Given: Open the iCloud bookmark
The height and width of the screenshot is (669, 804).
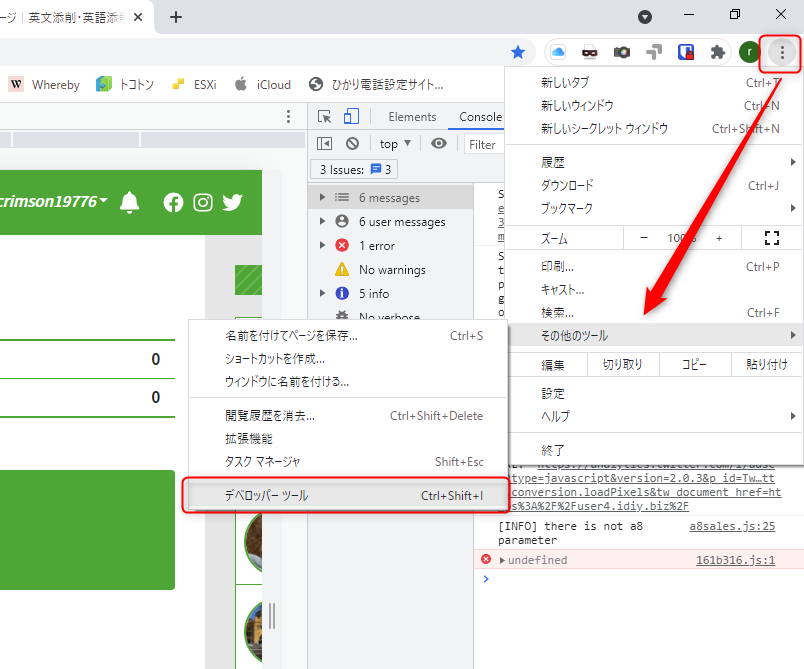Looking at the screenshot, I should (263, 84).
